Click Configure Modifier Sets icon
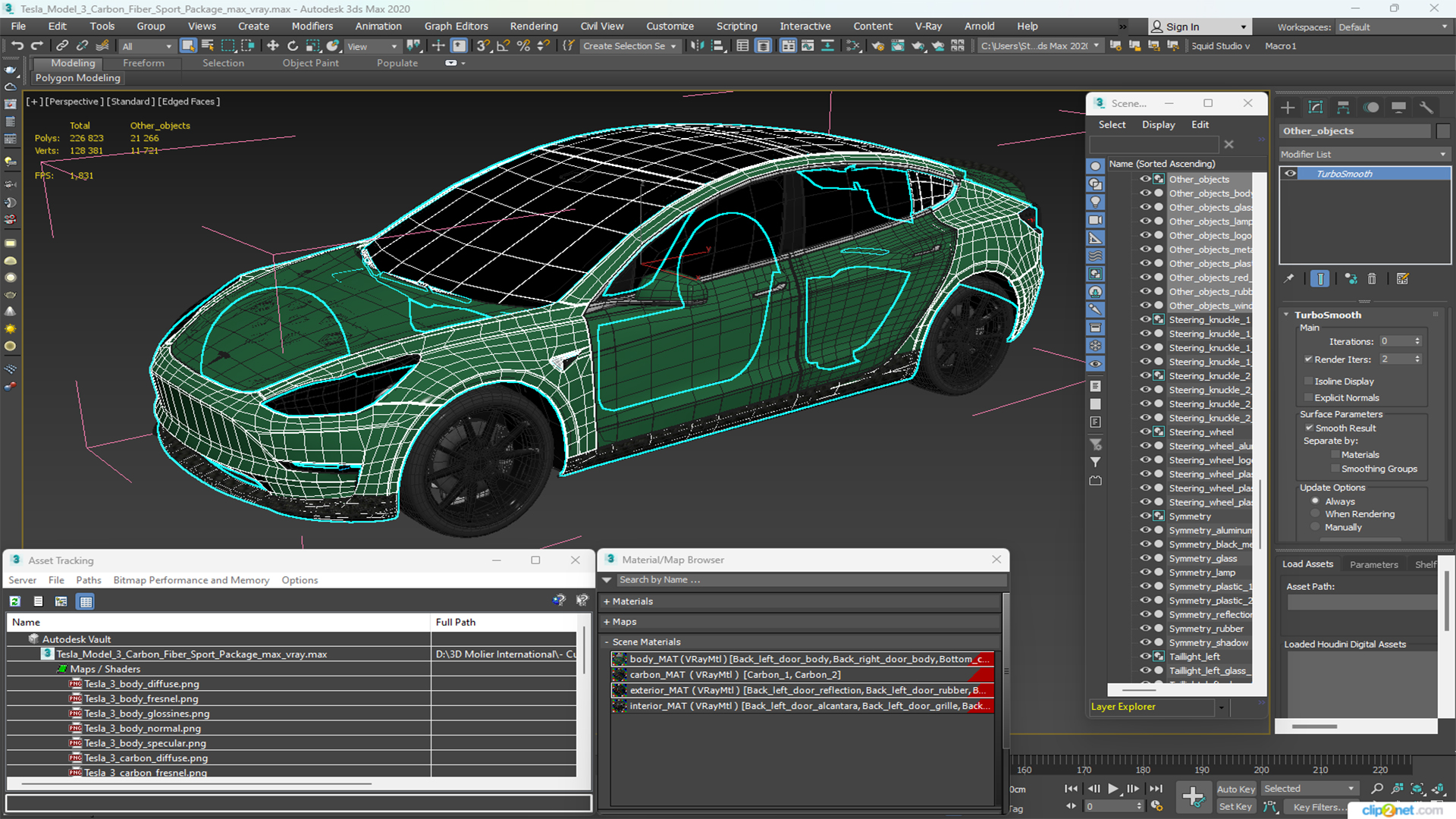This screenshot has height=819, width=1456. [x=1402, y=279]
